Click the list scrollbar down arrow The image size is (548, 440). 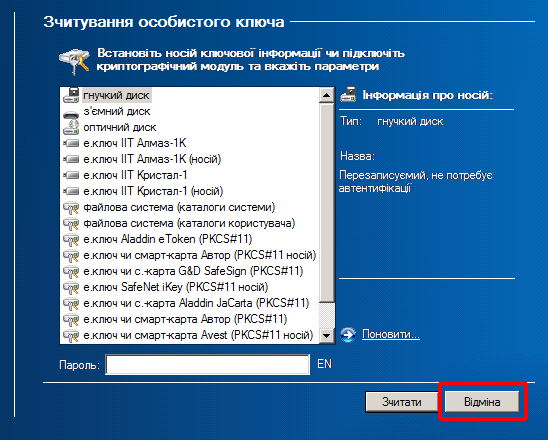[x=327, y=336]
